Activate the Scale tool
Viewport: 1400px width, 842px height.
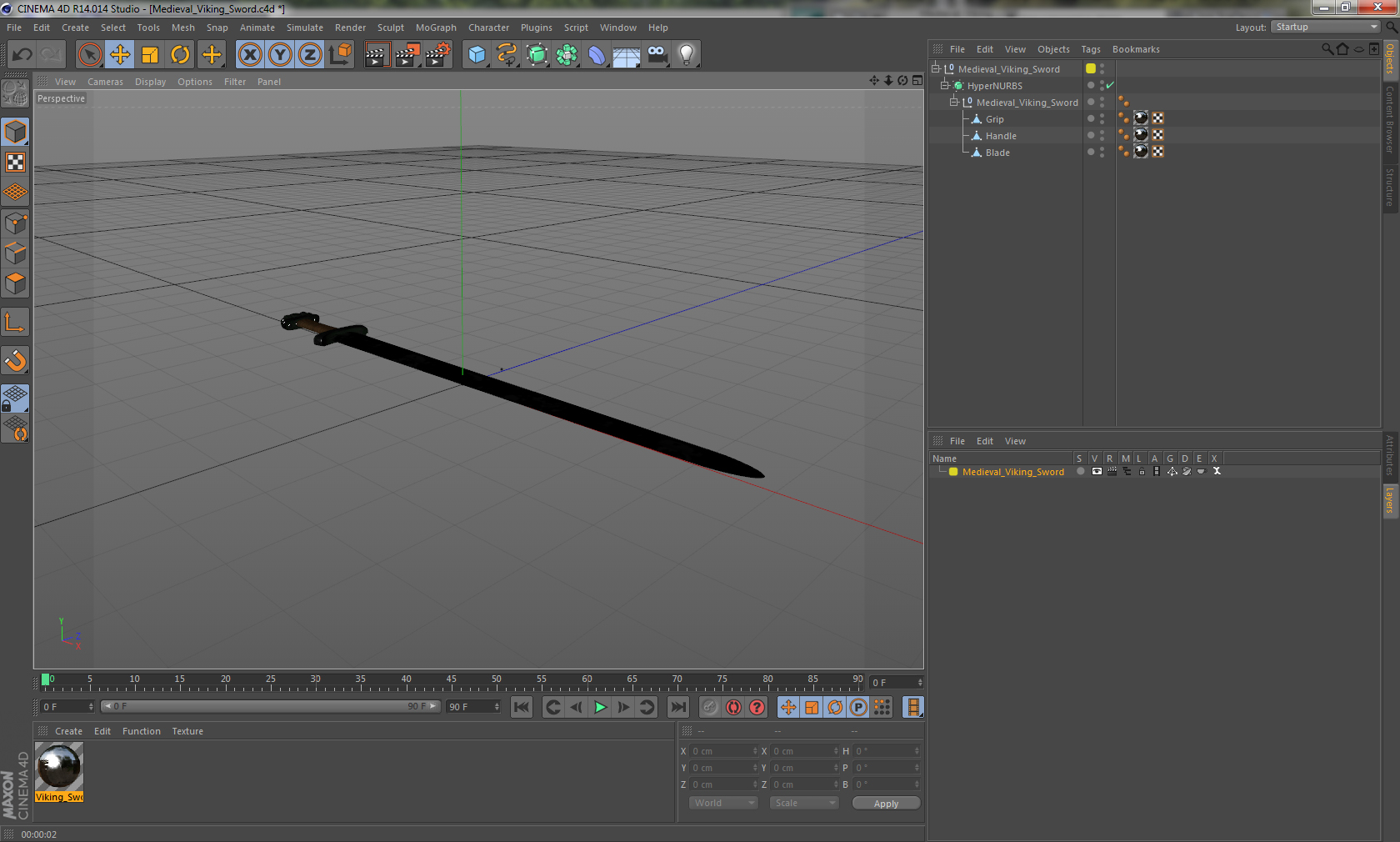point(150,55)
